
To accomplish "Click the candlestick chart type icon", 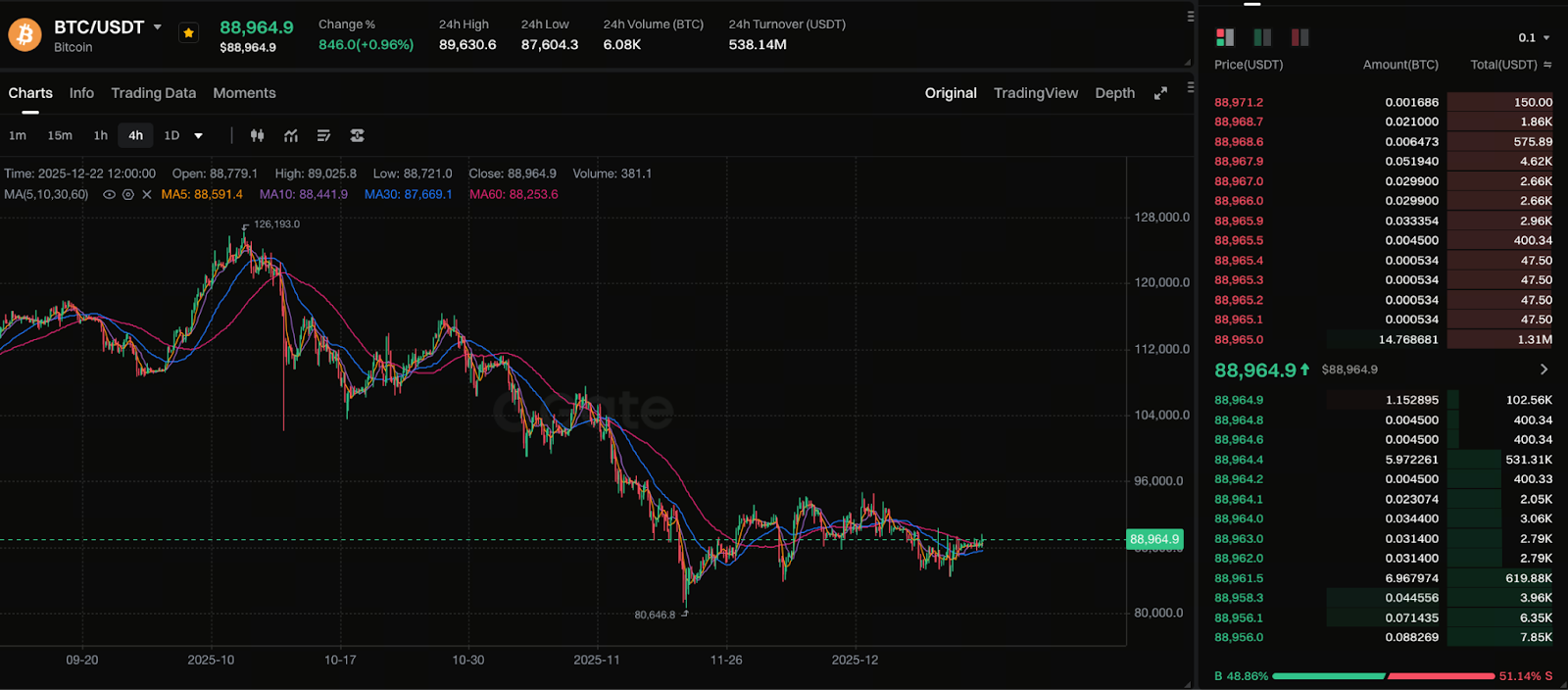I will click(x=257, y=135).
